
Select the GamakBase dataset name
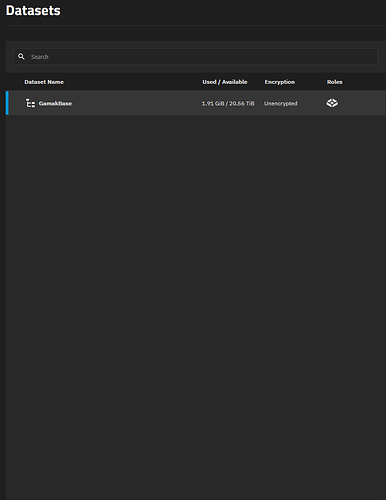(55, 103)
